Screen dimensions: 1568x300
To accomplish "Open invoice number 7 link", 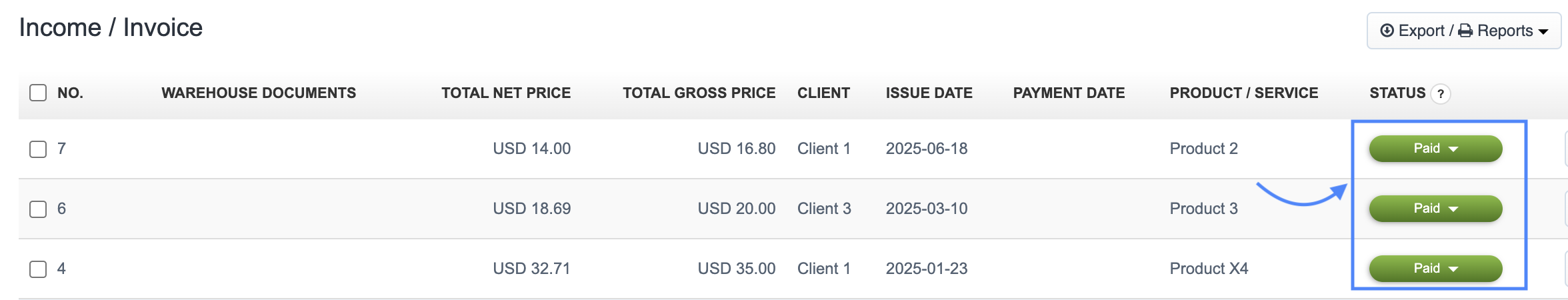I will click(x=61, y=149).
